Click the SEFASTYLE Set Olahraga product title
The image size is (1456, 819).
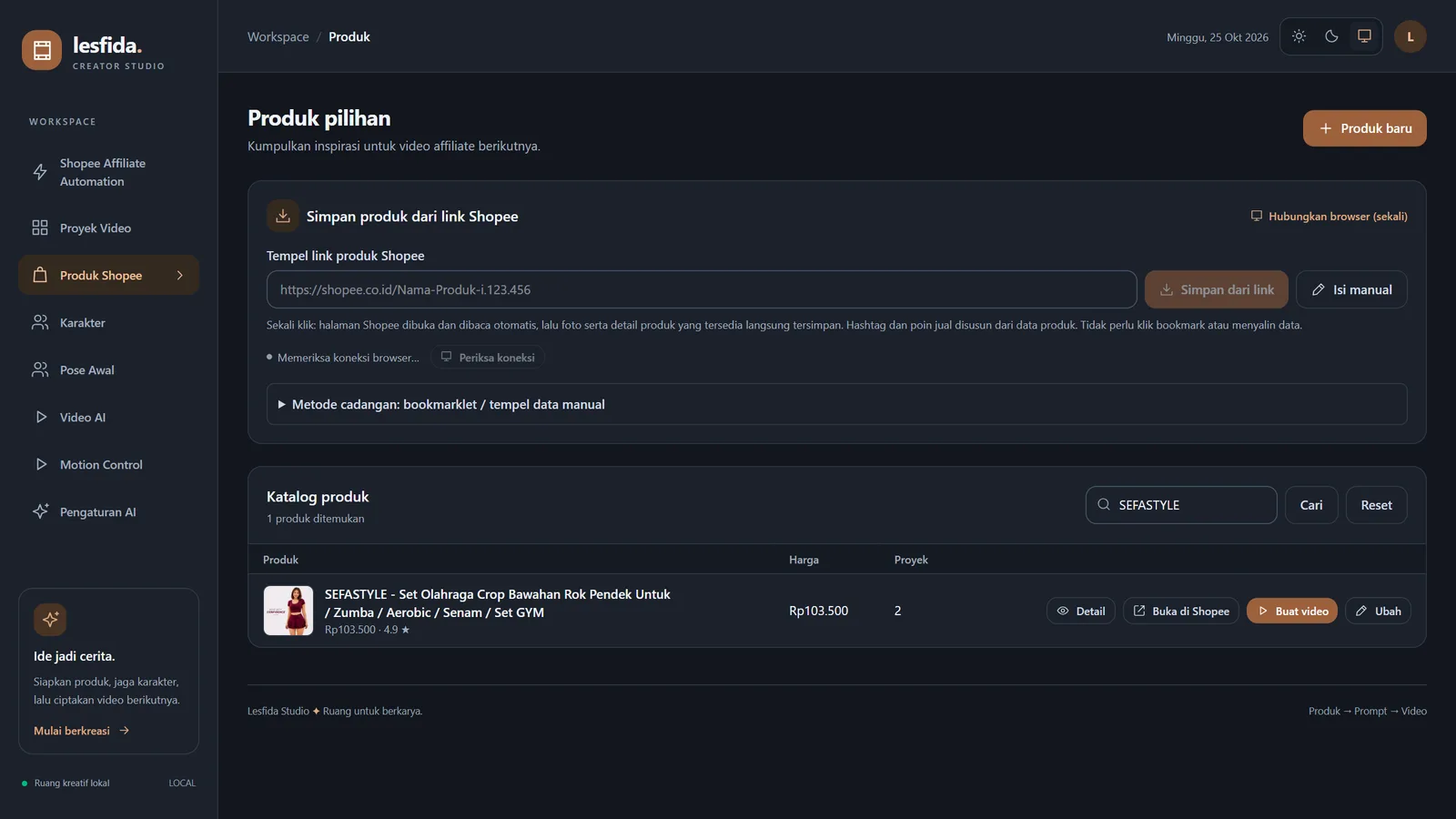pyautogui.click(x=498, y=603)
